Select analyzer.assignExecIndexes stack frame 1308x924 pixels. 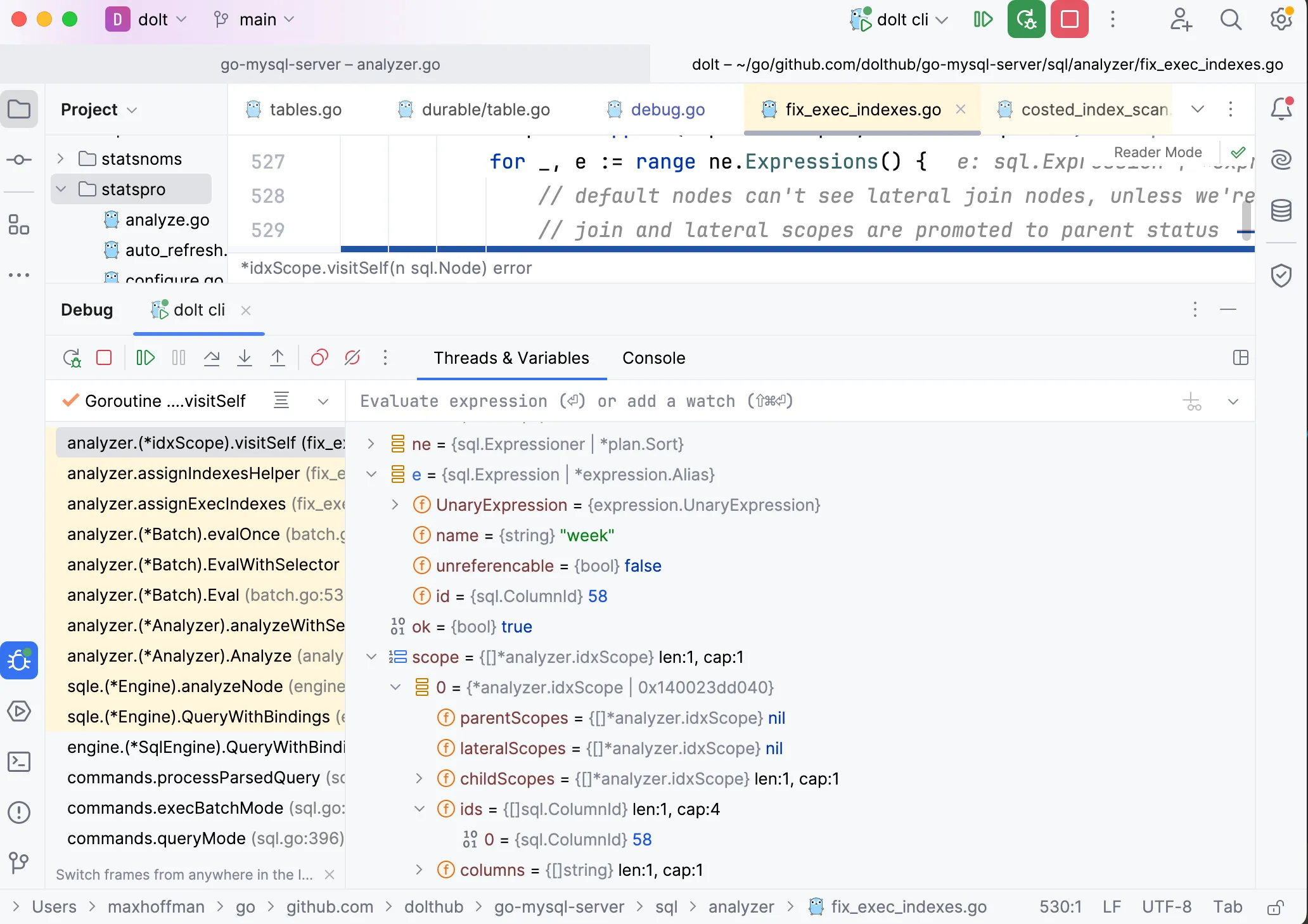pos(177,504)
